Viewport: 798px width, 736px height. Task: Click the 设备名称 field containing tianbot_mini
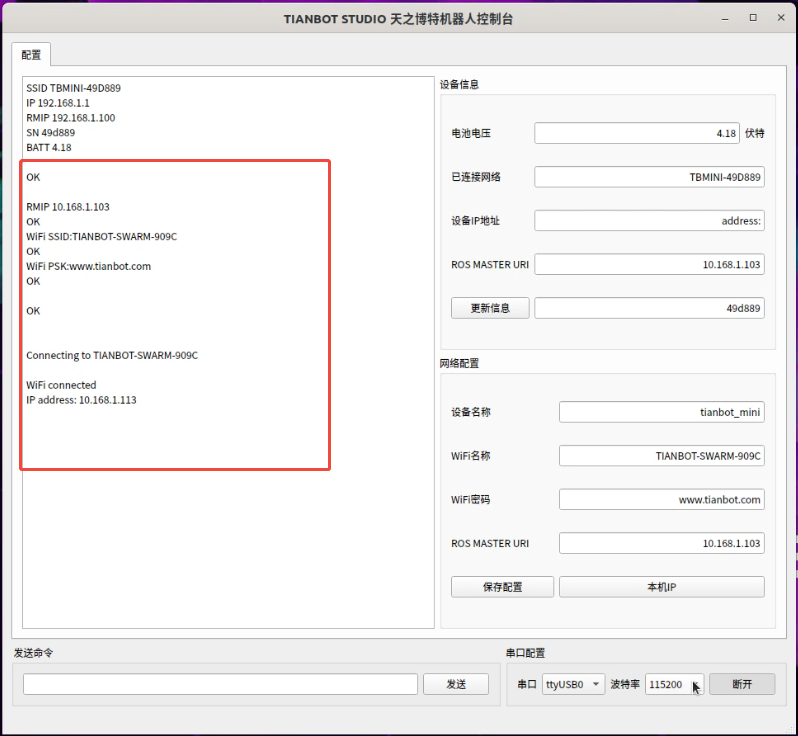click(661, 412)
